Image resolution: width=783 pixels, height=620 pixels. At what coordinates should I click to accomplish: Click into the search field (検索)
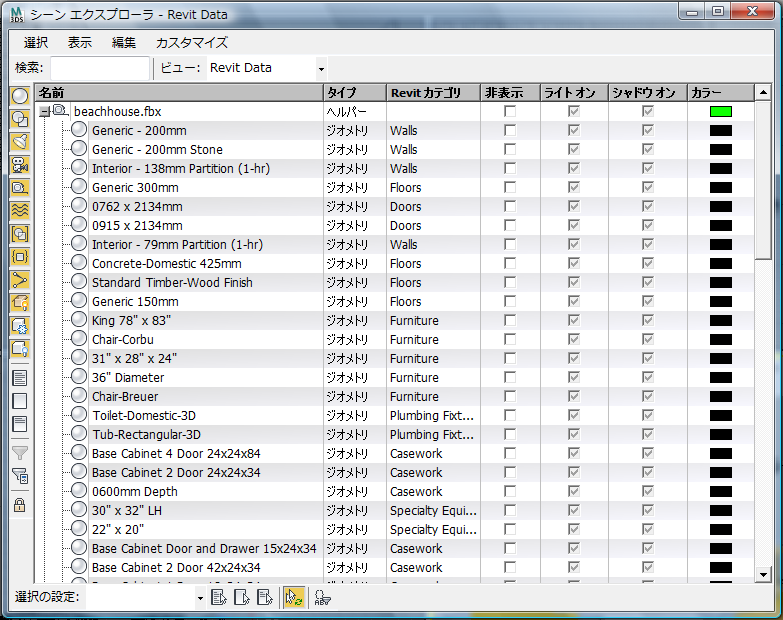pos(100,68)
